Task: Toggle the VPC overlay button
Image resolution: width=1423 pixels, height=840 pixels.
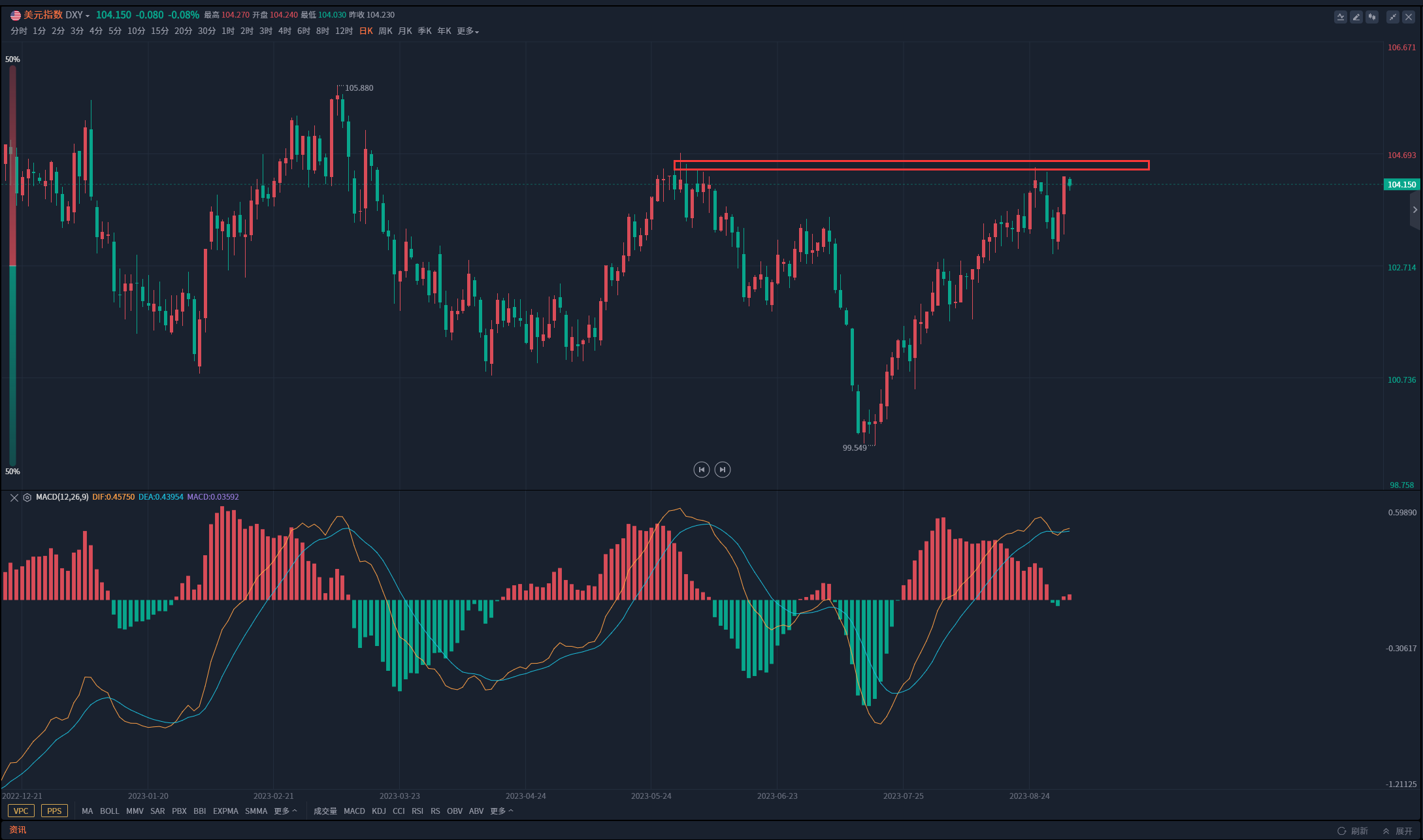Action: [x=21, y=811]
